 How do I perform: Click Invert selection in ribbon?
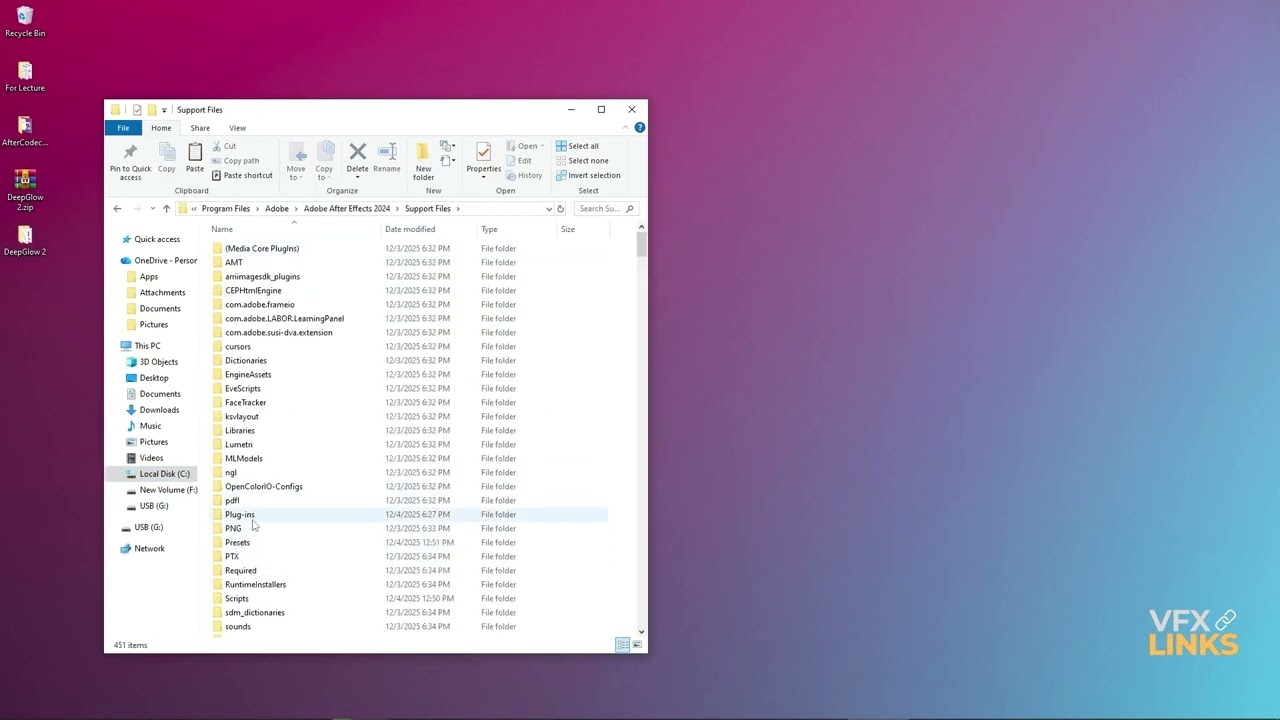point(588,175)
